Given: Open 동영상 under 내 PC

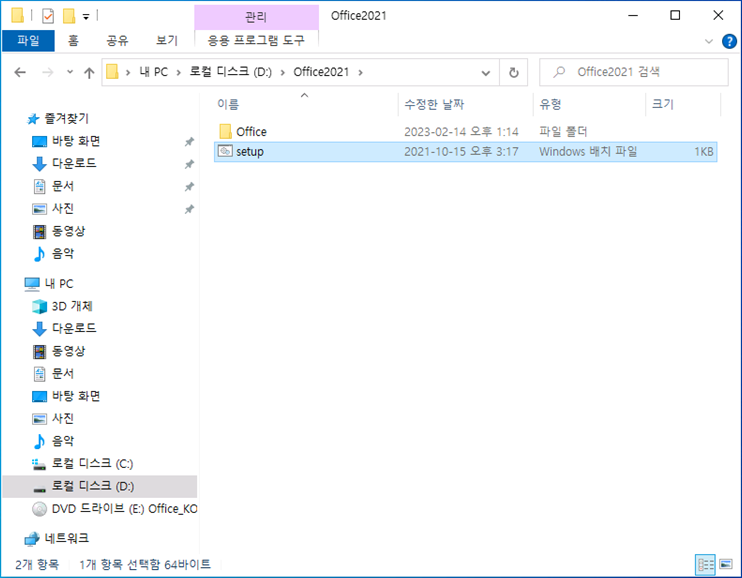Looking at the screenshot, I should 68,351.
